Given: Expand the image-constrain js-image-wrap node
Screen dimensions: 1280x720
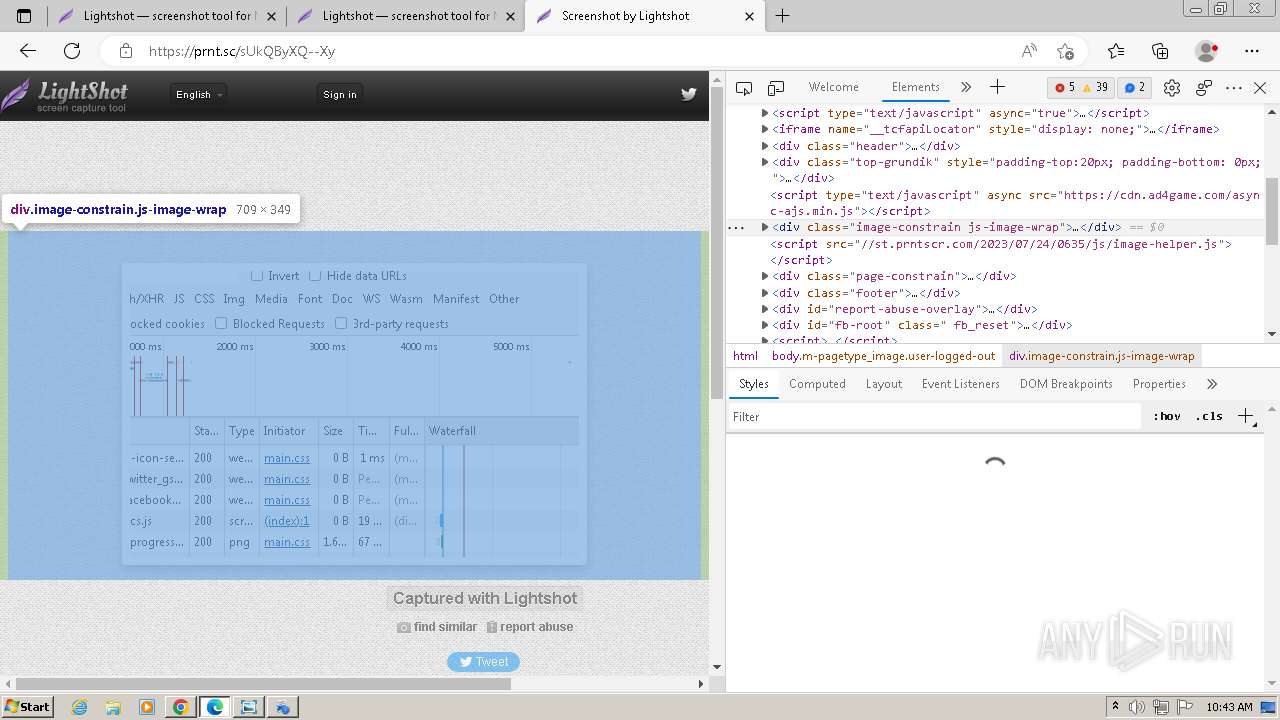Looking at the screenshot, I should pyautogui.click(x=765, y=227).
